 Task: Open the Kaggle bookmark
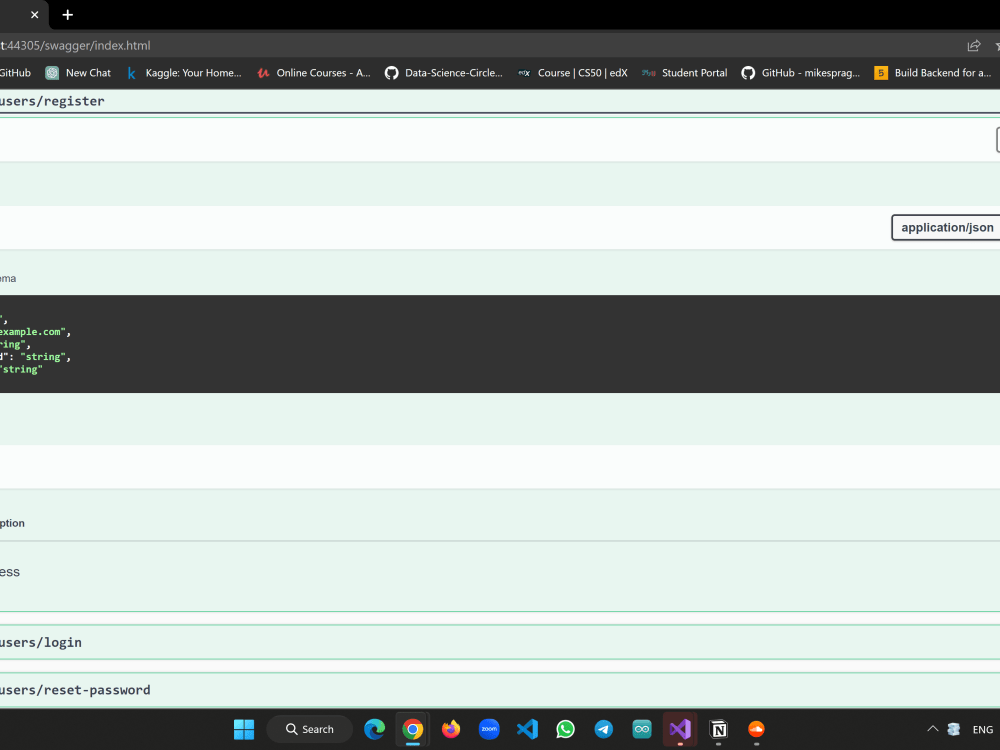(x=184, y=72)
